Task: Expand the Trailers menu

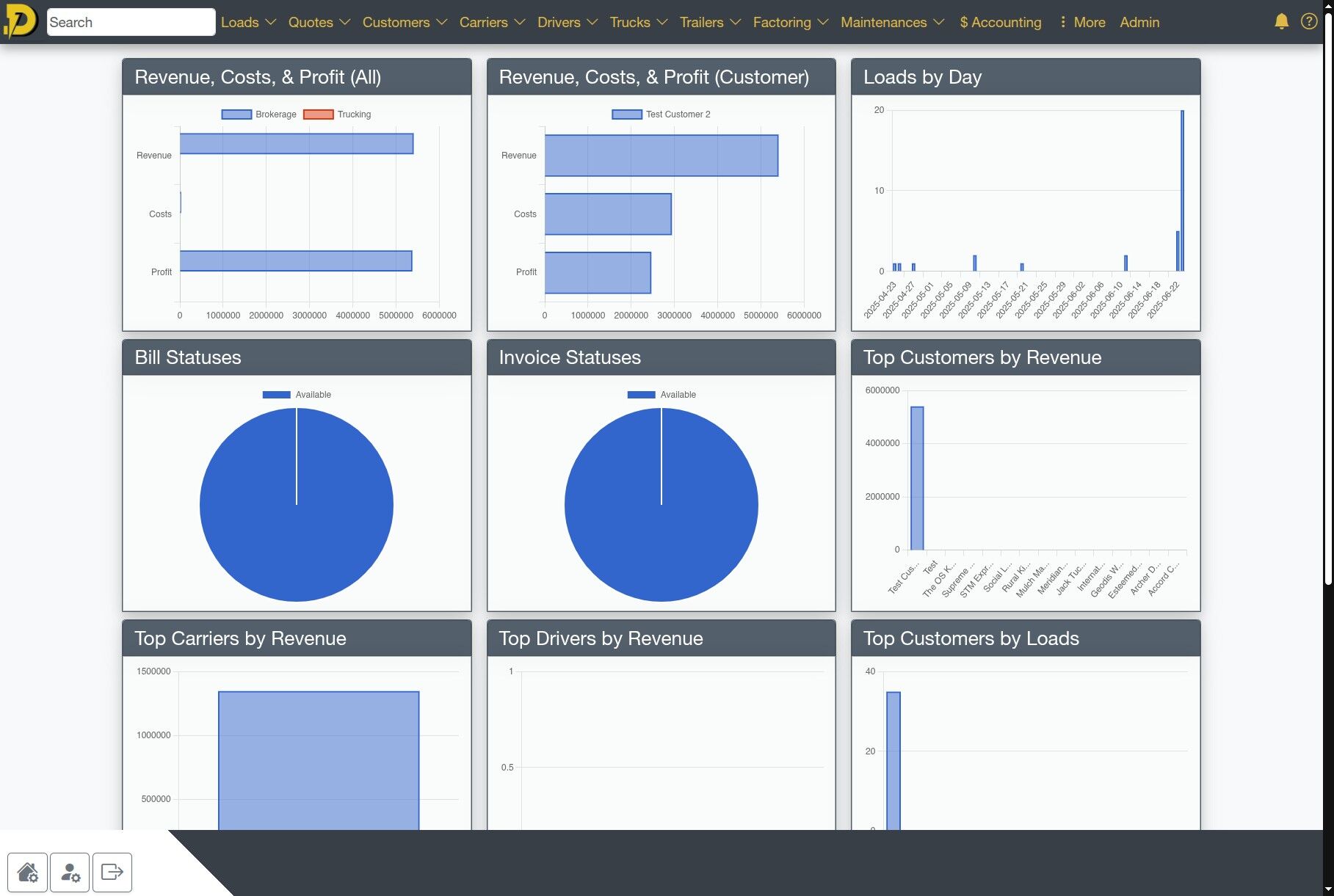Action: (709, 22)
